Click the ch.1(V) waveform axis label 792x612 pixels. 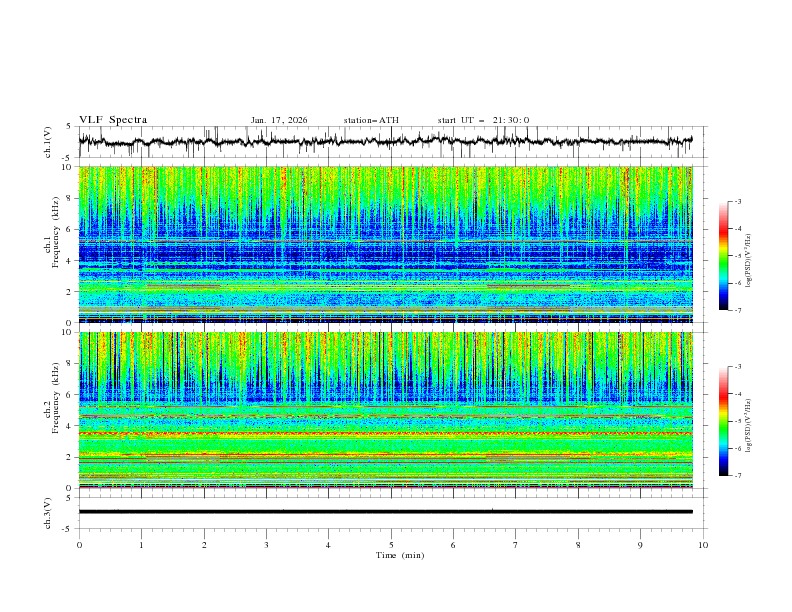[48, 142]
